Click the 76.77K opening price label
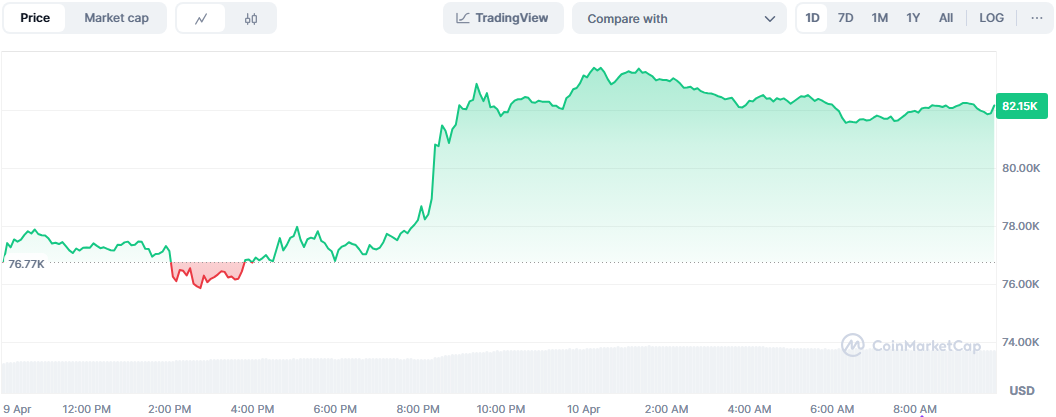Screen dimensions: 1056x417 [25, 263]
